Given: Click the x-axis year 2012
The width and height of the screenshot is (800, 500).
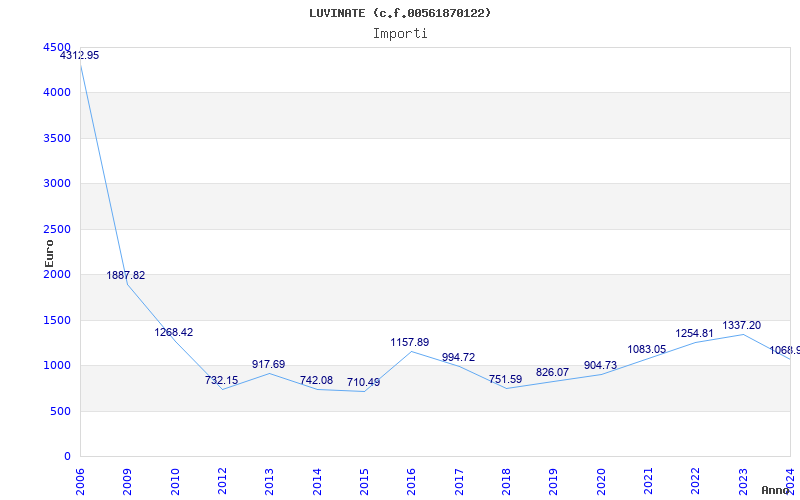Looking at the screenshot, I should 222,482.
